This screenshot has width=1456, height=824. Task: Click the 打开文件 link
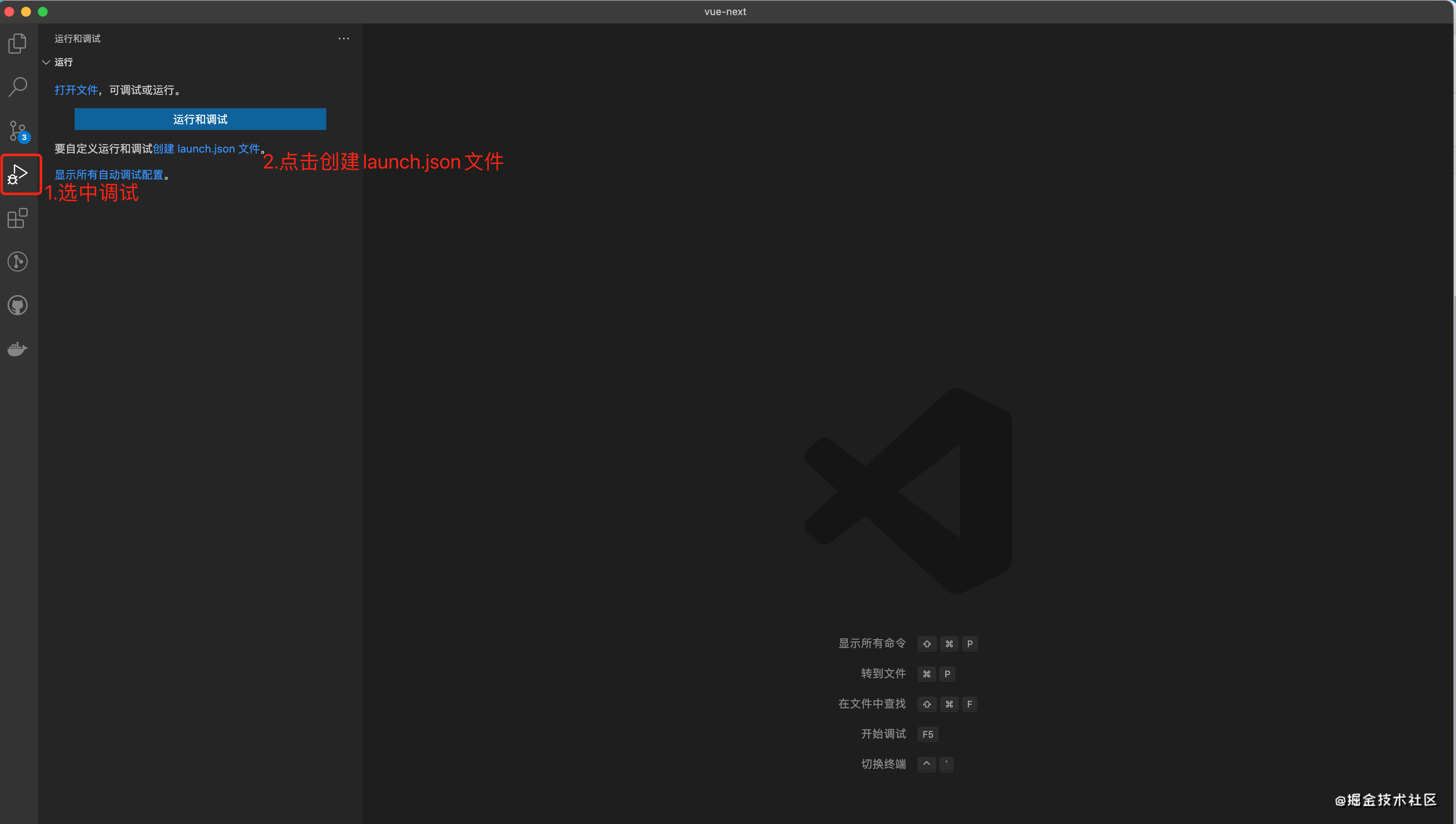76,90
